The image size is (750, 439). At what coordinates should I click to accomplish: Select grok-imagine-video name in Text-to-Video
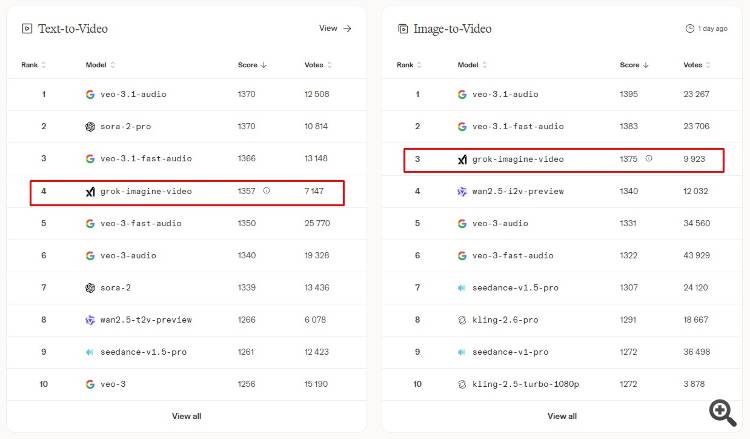pos(146,191)
